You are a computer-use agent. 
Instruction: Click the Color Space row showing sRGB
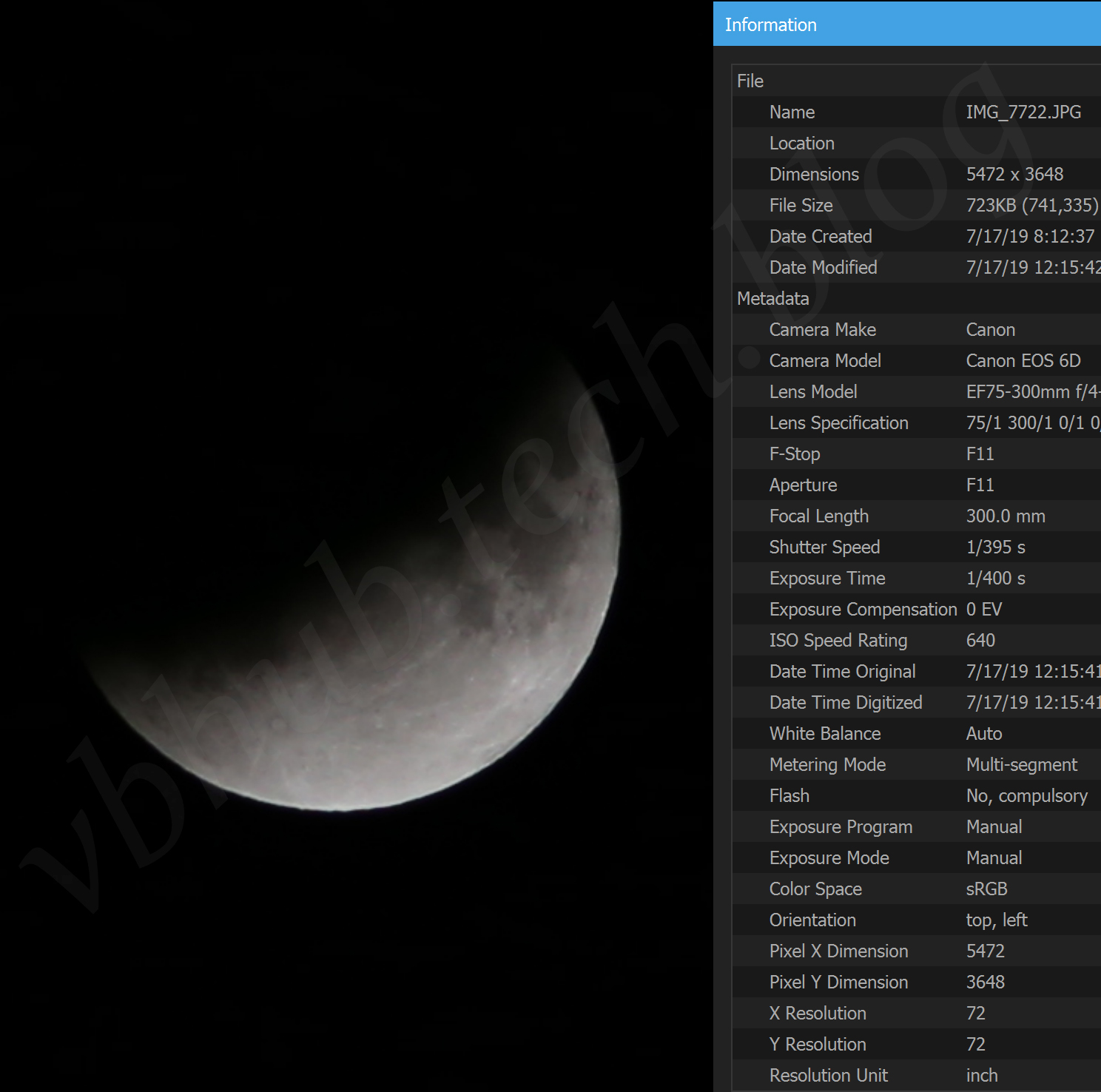(x=917, y=889)
